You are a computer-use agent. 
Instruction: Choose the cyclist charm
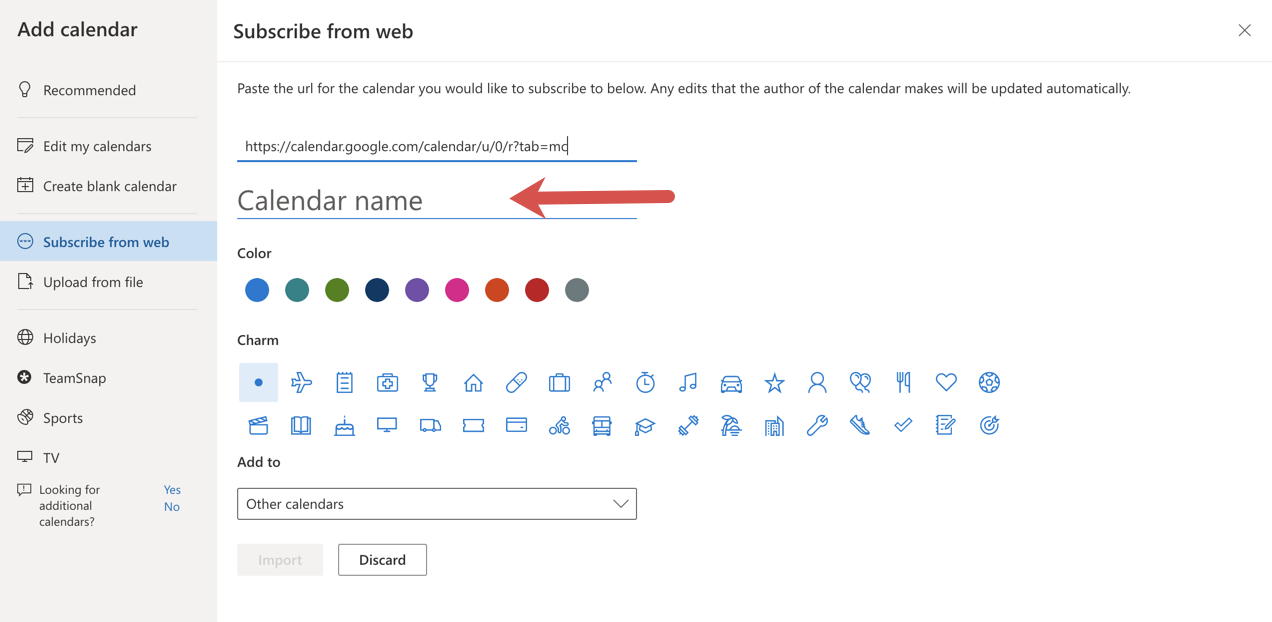559,425
